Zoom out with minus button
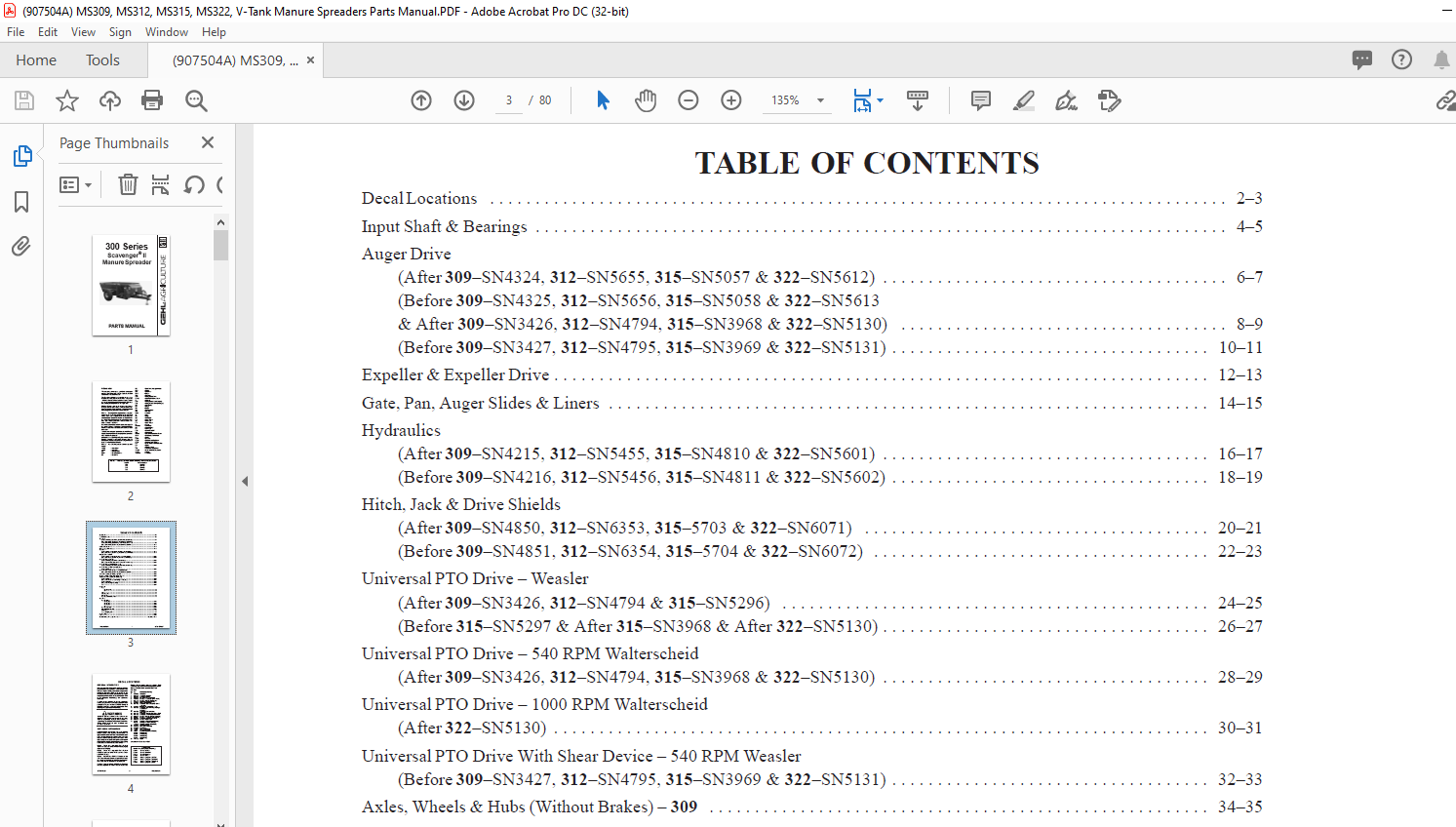This screenshot has width=1456, height=827. (x=689, y=100)
